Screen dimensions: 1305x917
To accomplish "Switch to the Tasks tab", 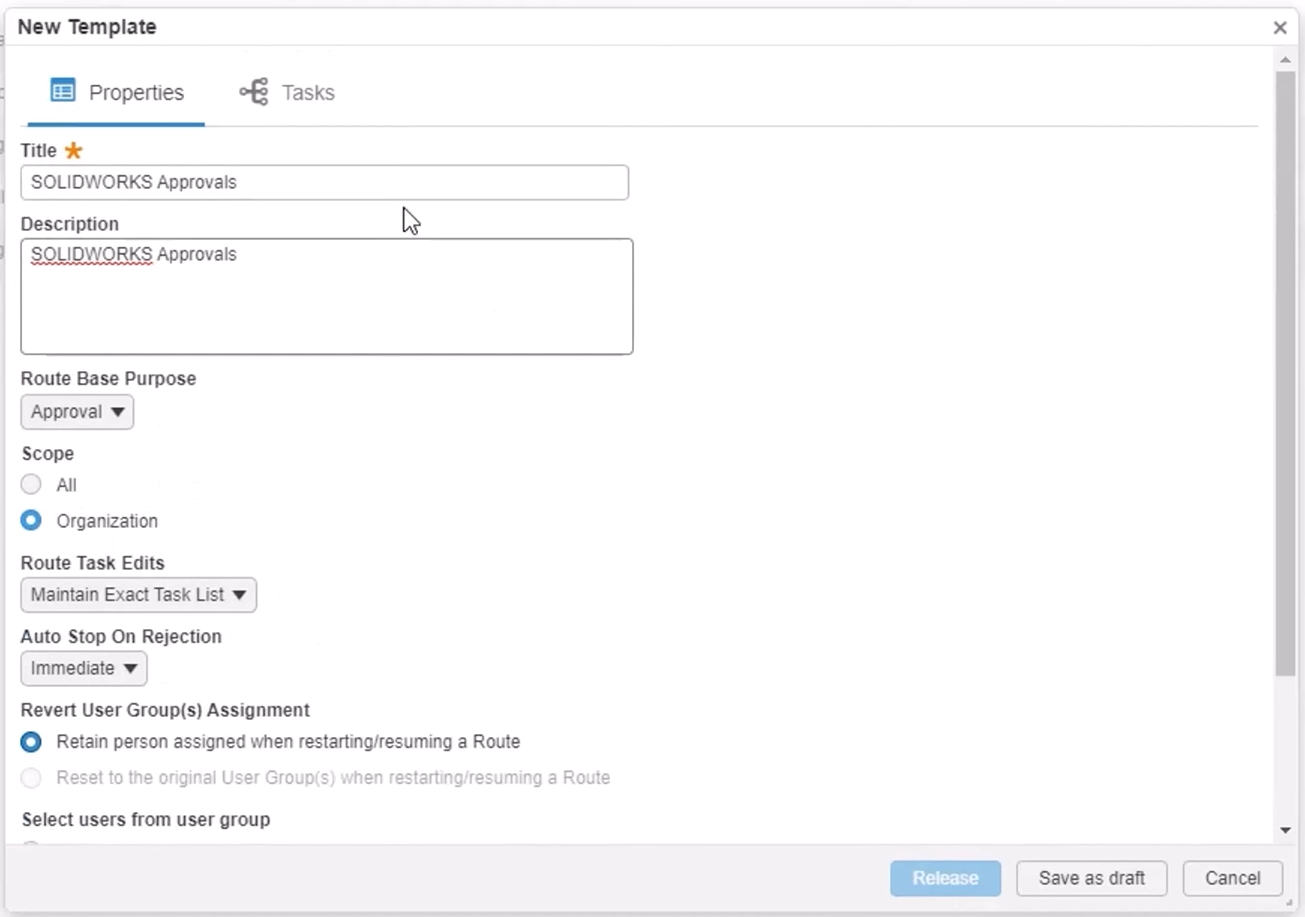I will click(x=307, y=92).
